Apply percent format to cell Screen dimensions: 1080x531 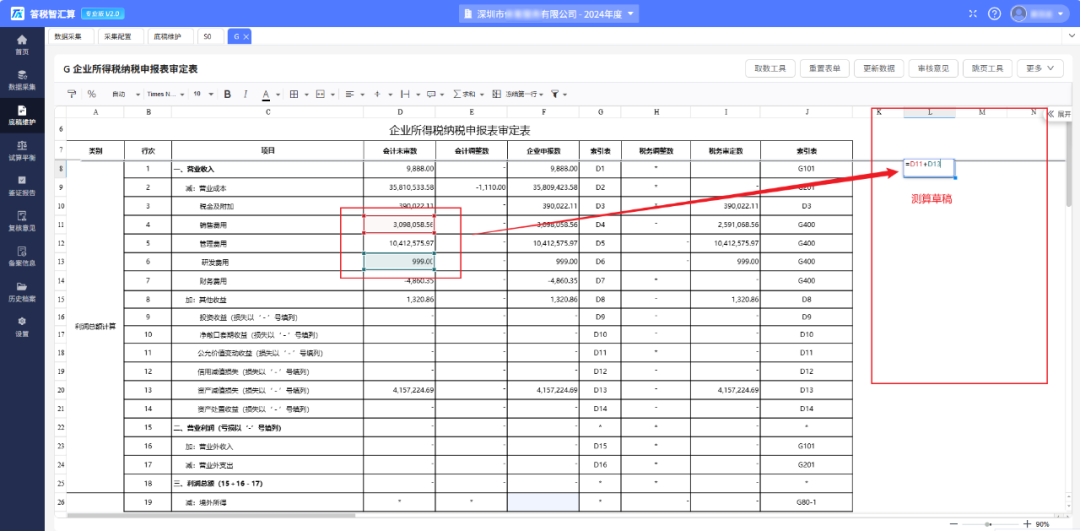point(92,94)
